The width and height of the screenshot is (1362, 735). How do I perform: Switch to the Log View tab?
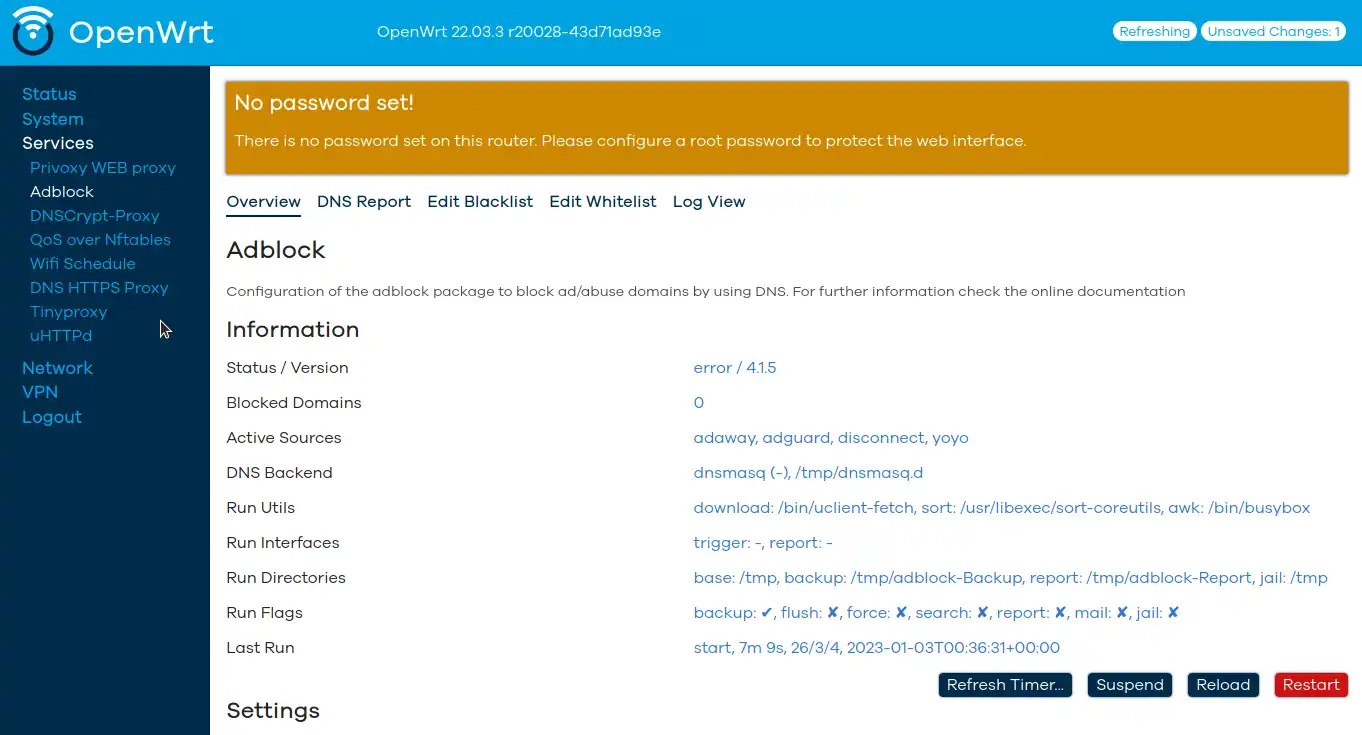[708, 201]
